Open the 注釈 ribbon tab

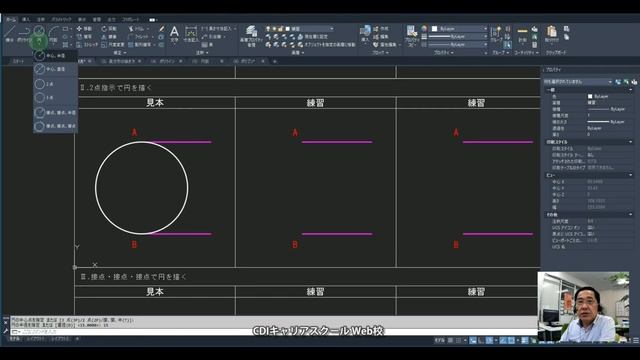[41, 19]
